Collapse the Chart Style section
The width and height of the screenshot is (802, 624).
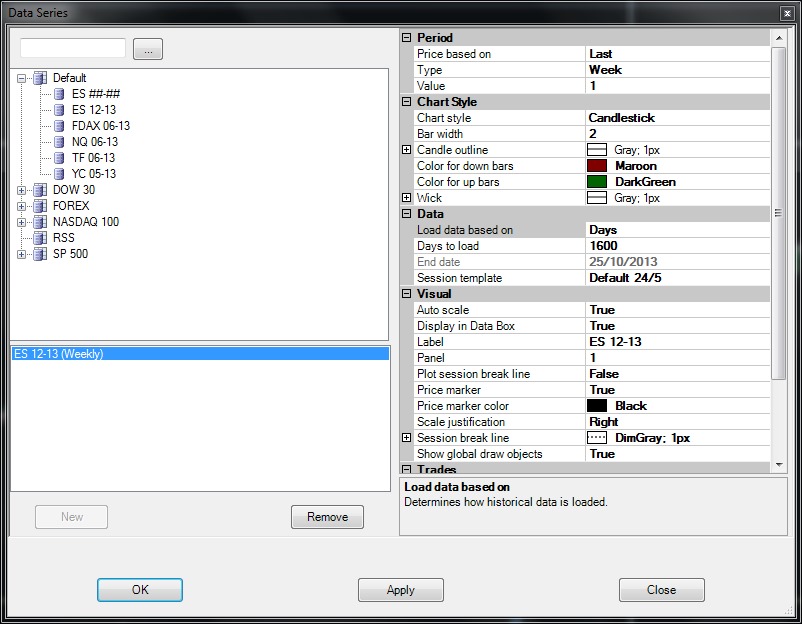[x=407, y=101]
